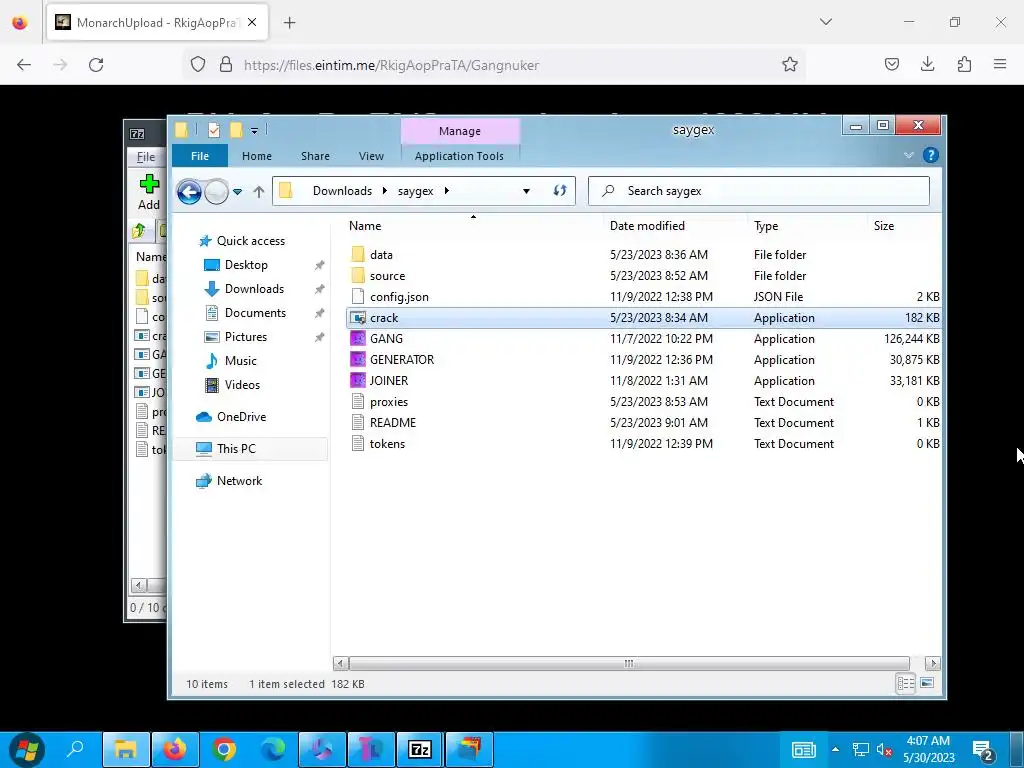Click the 7-Zip Add button
Image resolution: width=1024 pixels, height=768 pixels.
[149, 192]
